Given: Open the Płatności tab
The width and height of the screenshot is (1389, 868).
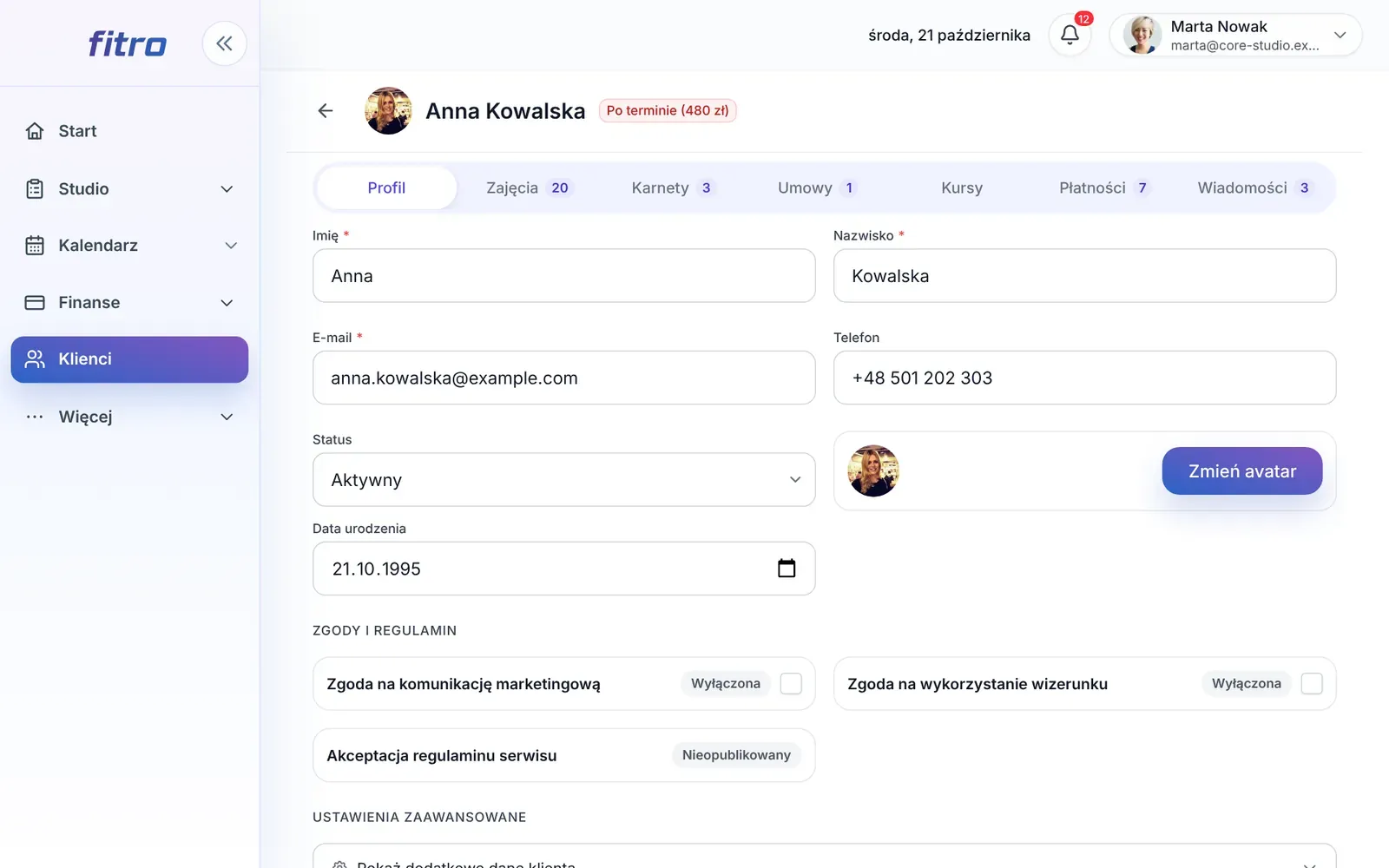Looking at the screenshot, I should click(1105, 187).
